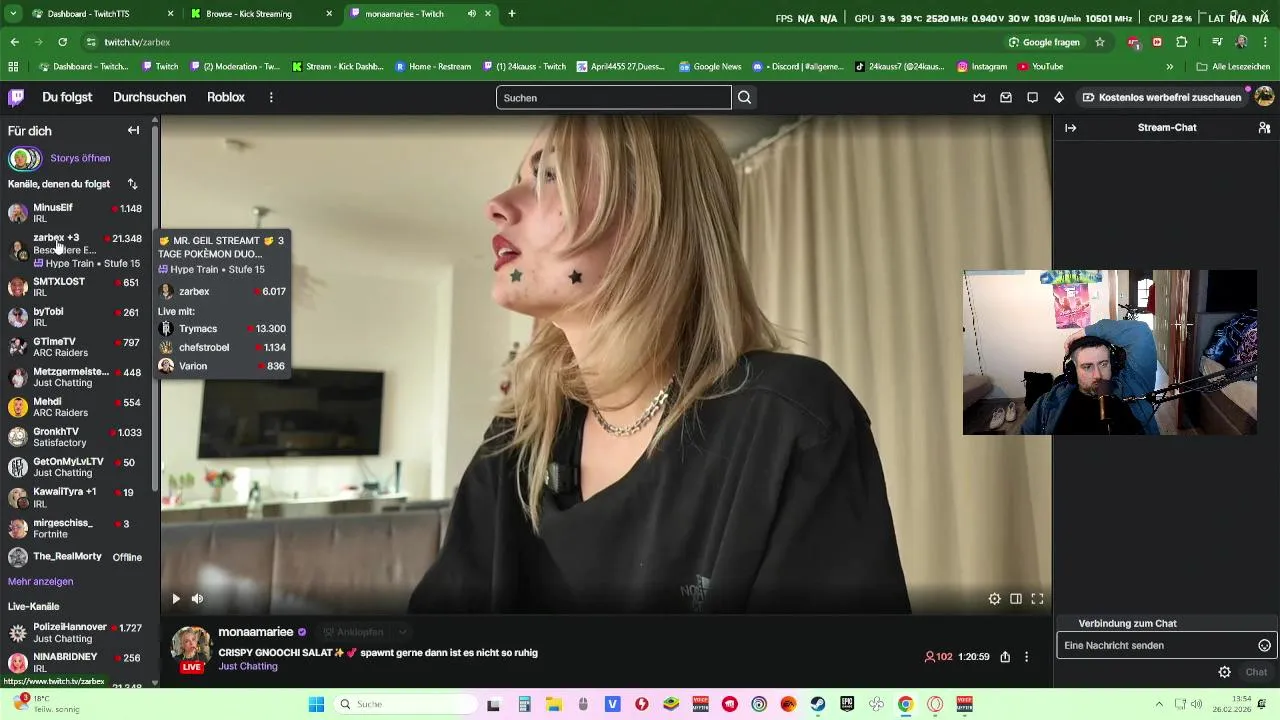
Task: Mute the stream volume icon
Action: click(x=197, y=599)
